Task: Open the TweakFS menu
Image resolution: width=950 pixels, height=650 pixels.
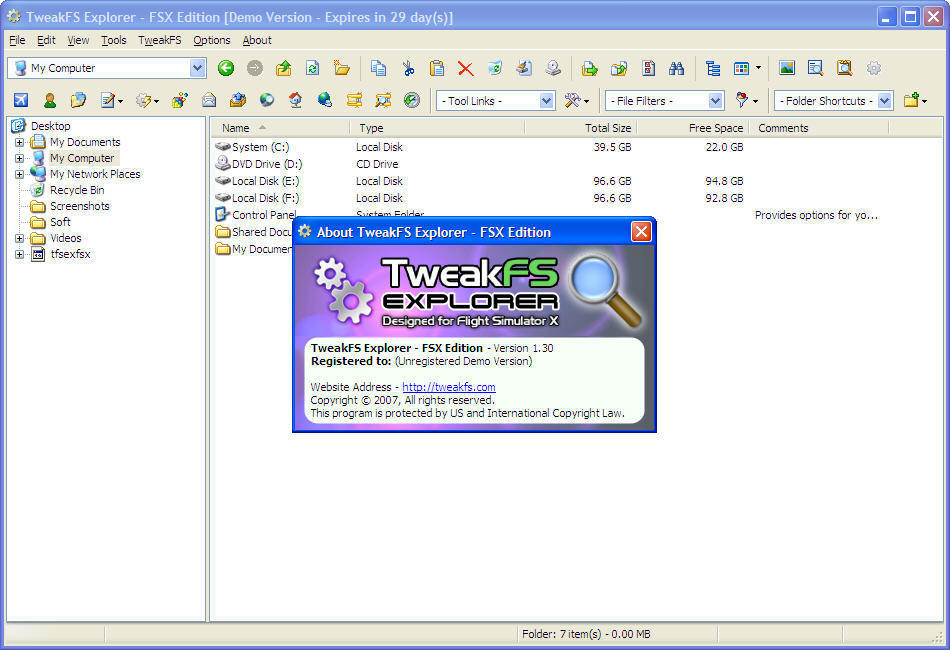Action: pos(159,40)
